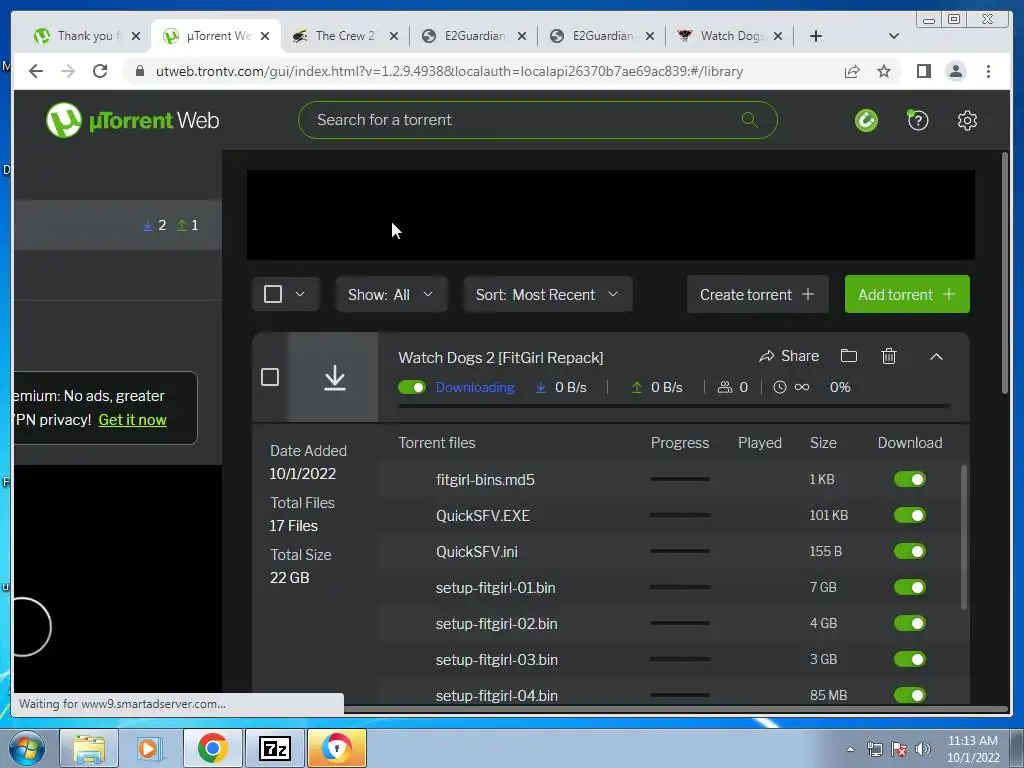1024x768 pixels.
Task: Delete Watch Dogs 2 torrent via trash icon
Action: click(889, 356)
